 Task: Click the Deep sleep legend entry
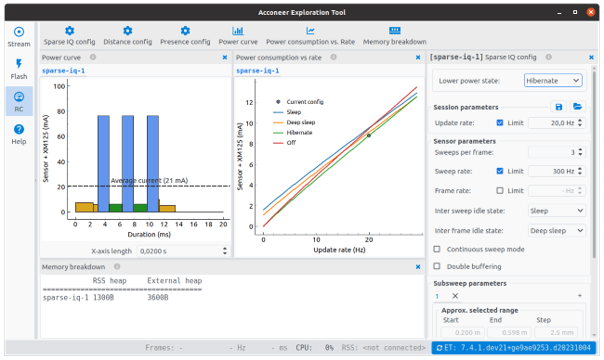pyautogui.click(x=294, y=122)
